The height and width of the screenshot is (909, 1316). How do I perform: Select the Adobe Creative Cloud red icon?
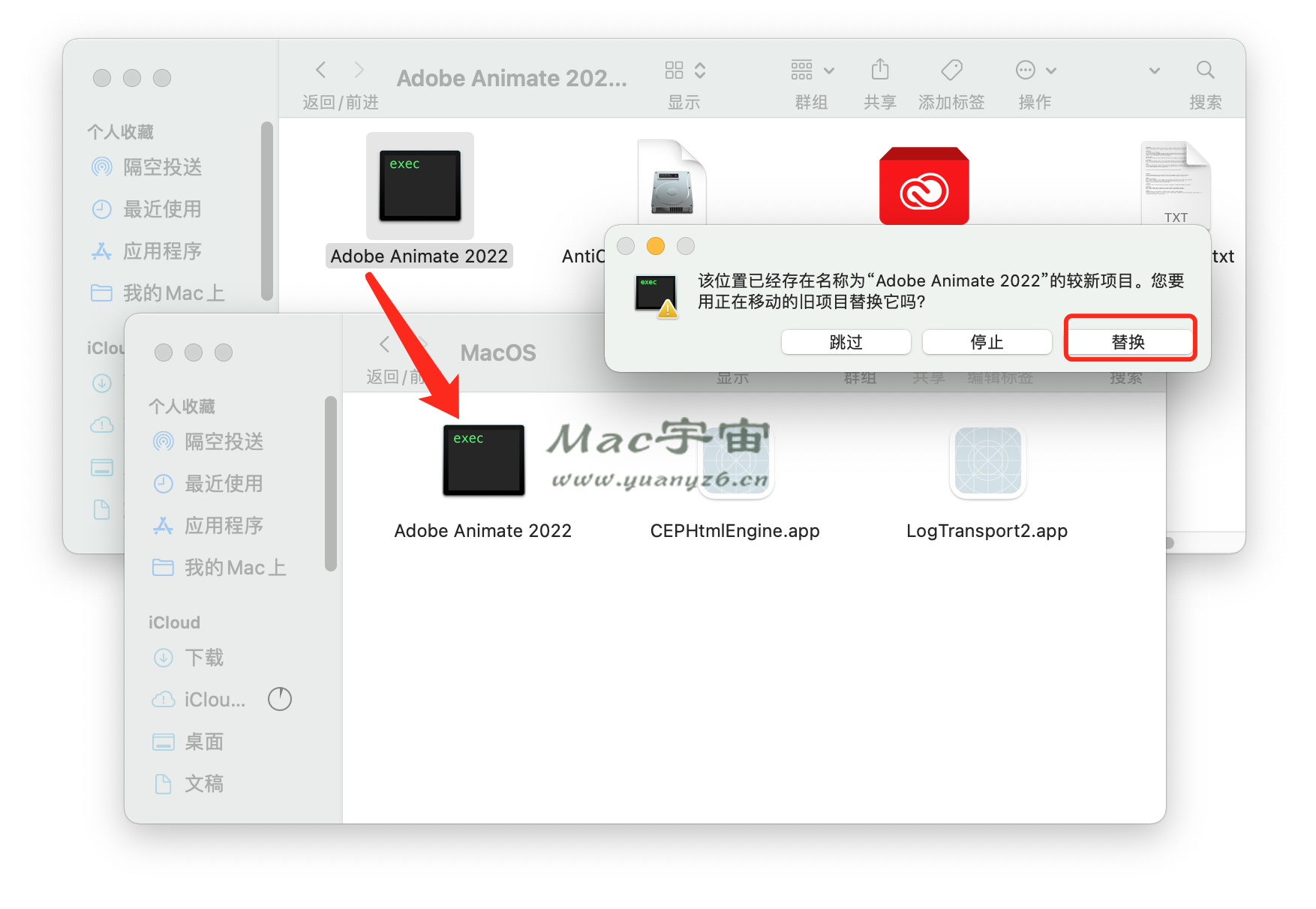(924, 187)
